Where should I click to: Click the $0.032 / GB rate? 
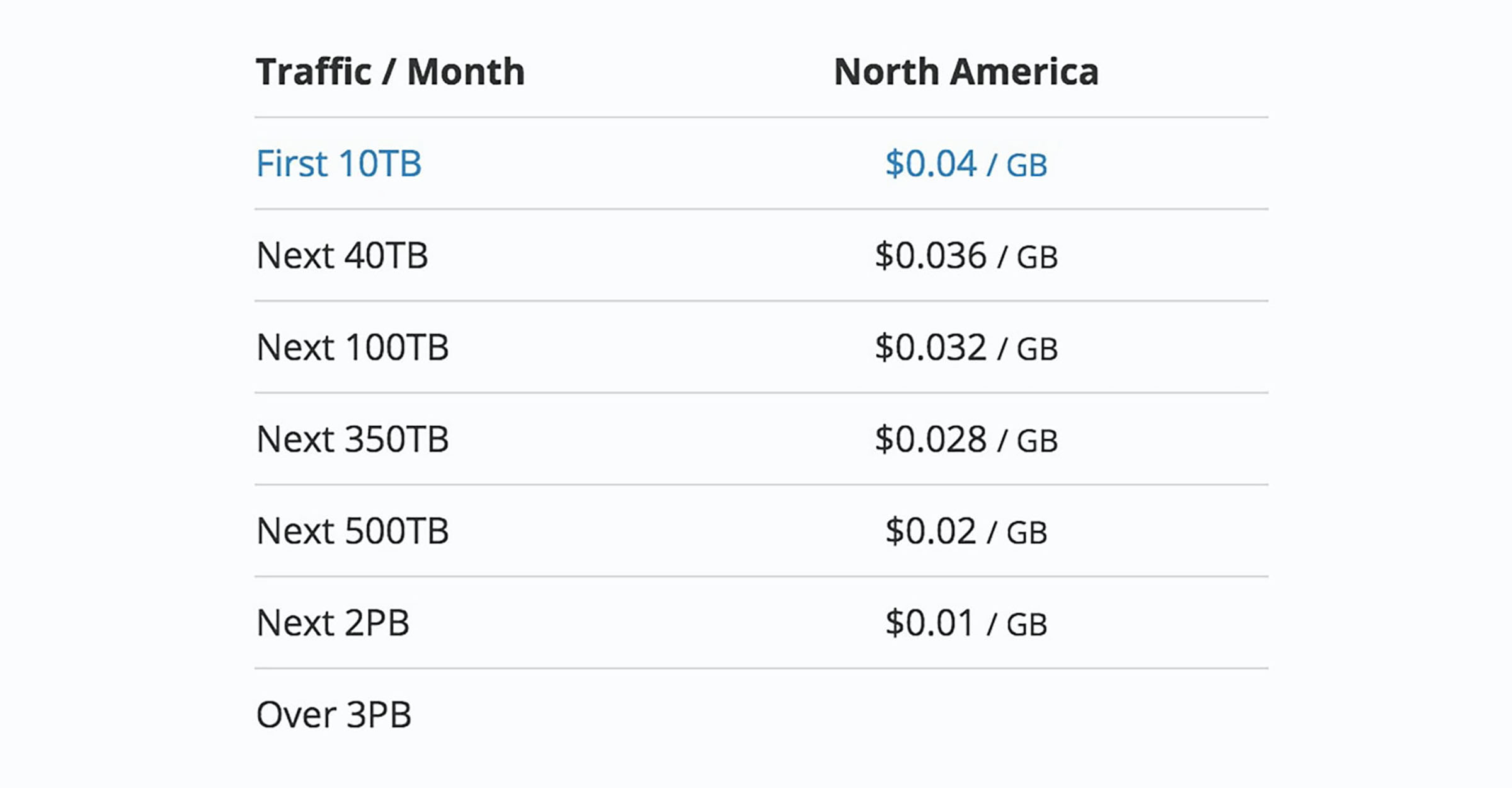(x=966, y=348)
